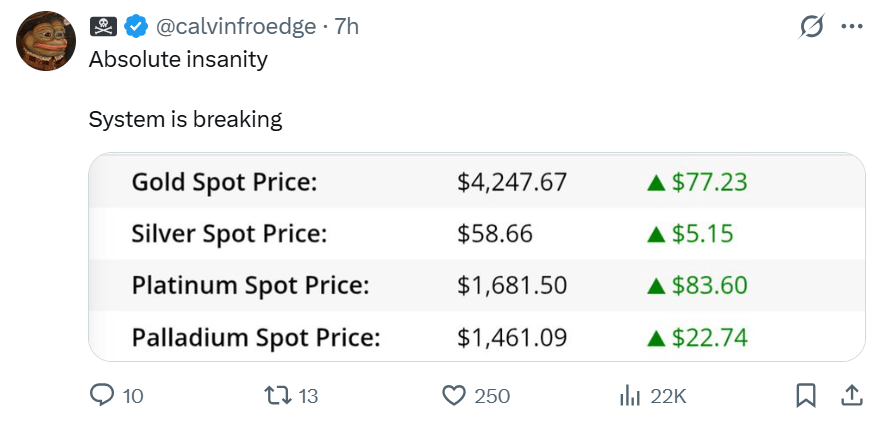Click the pirate flag emoji name
The image size is (888, 422).
point(104,27)
